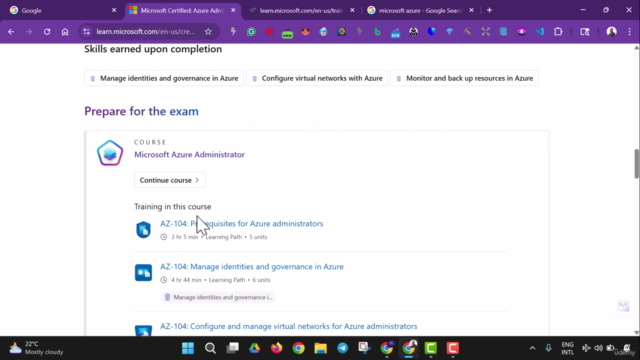Image resolution: width=640 pixels, height=360 pixels.
Task: Open File Explorer from taskbar
Action: tap(320, 348)
